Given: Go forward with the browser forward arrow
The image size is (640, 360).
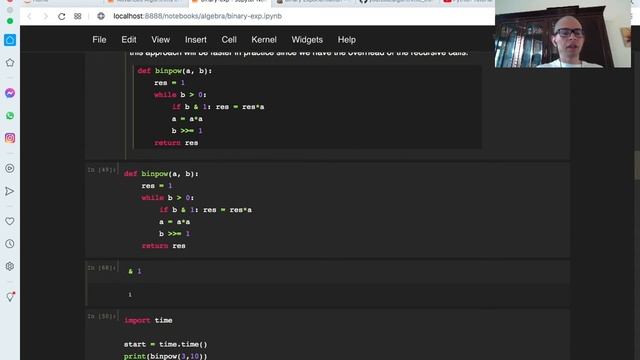Looking at the screenshot, I should [45, 16].
